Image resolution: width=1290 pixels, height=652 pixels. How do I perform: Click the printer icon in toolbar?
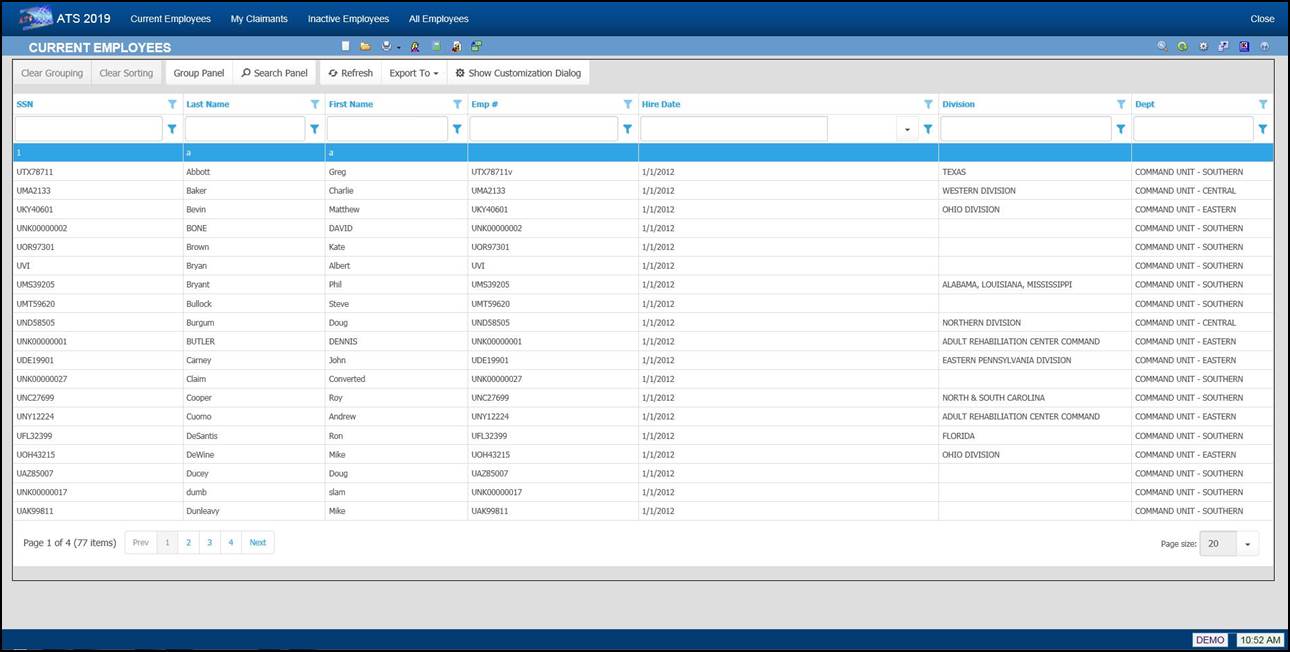[x=386, y=46]
